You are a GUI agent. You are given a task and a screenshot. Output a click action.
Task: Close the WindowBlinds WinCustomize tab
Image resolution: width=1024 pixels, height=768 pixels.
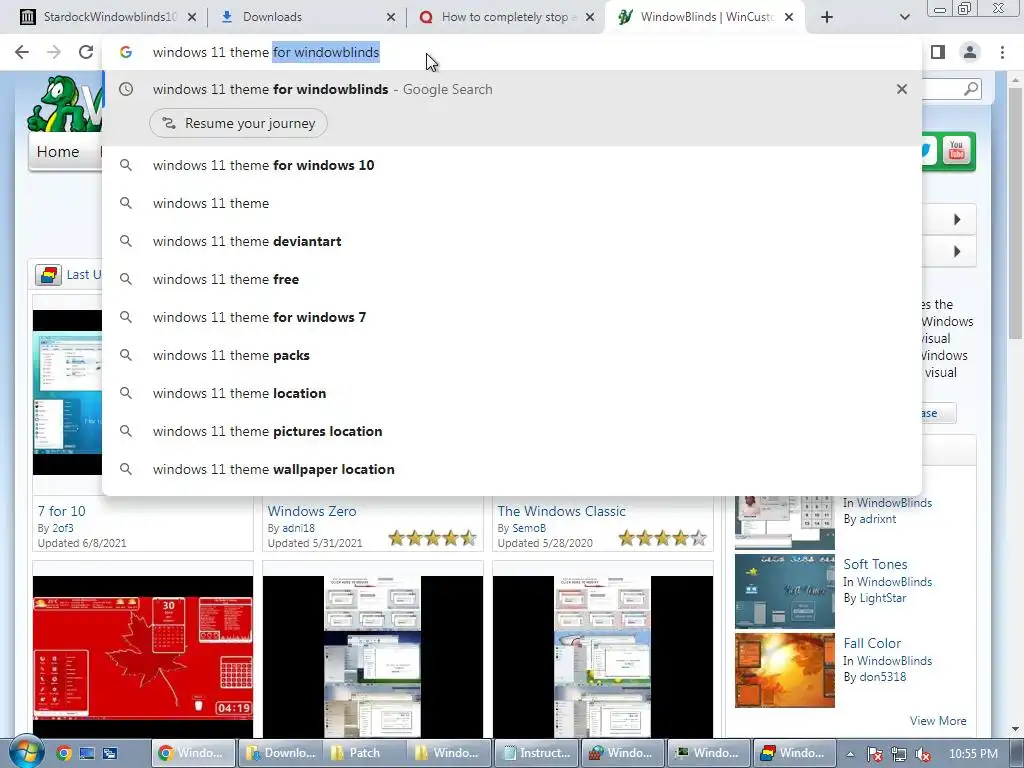point(789,17)
